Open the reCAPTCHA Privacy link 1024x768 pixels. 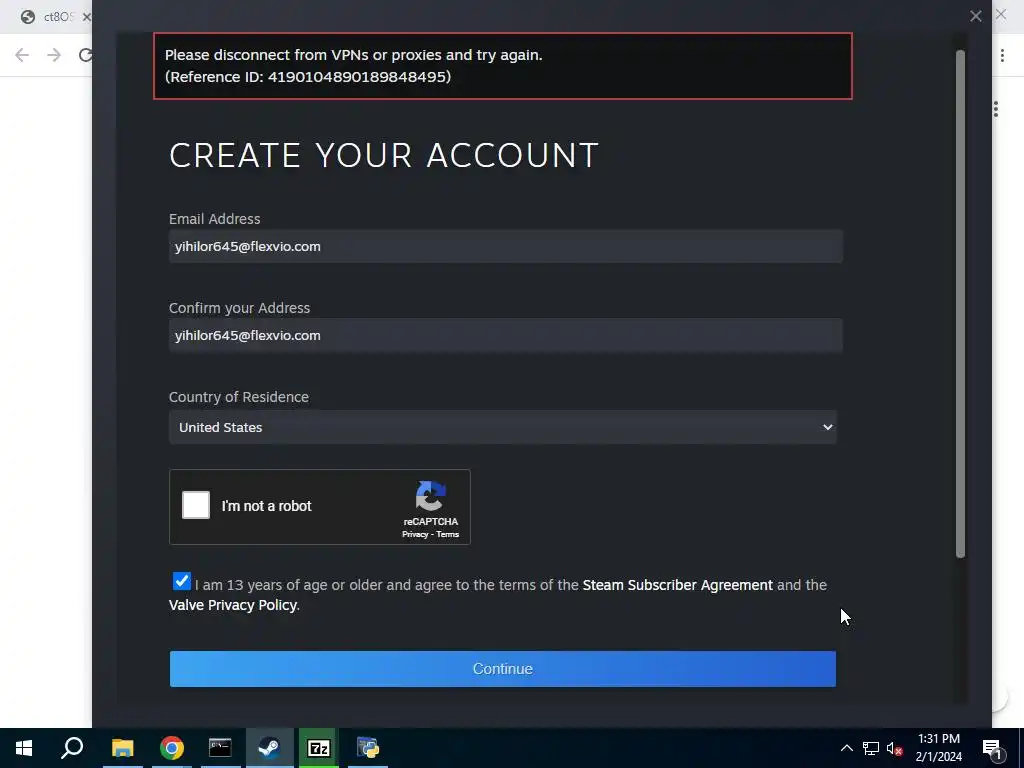415,534
